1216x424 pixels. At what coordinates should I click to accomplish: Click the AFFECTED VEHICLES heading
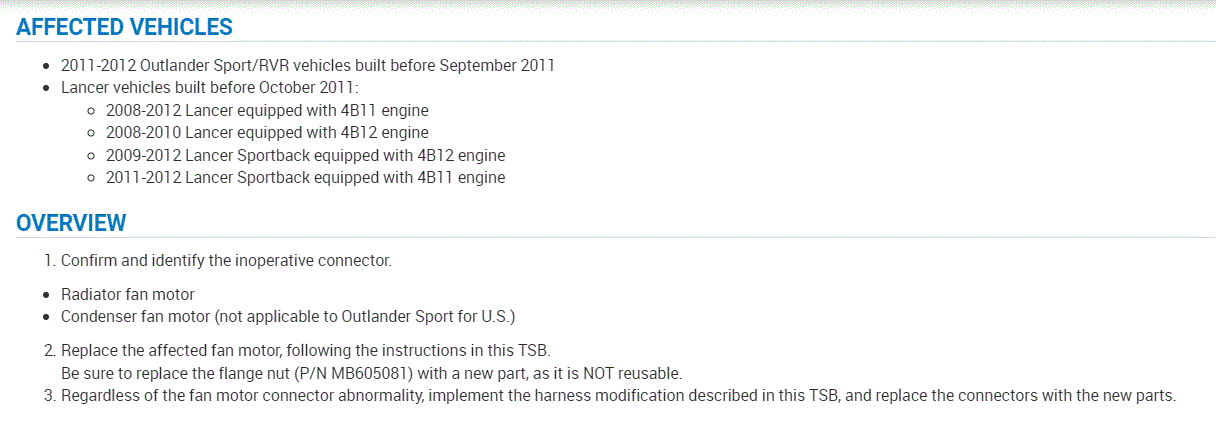coord(124,27)
